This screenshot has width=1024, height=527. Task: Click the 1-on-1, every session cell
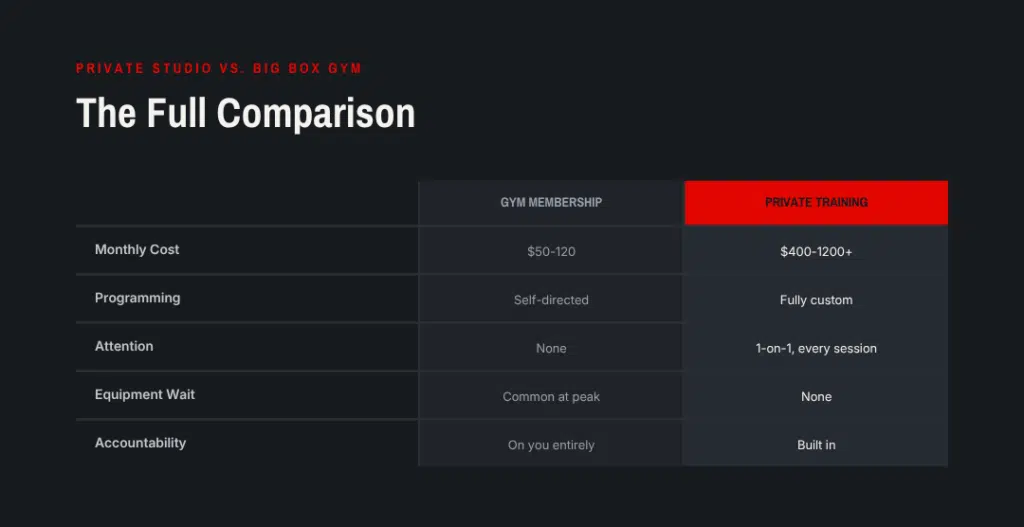coord(816,348)
